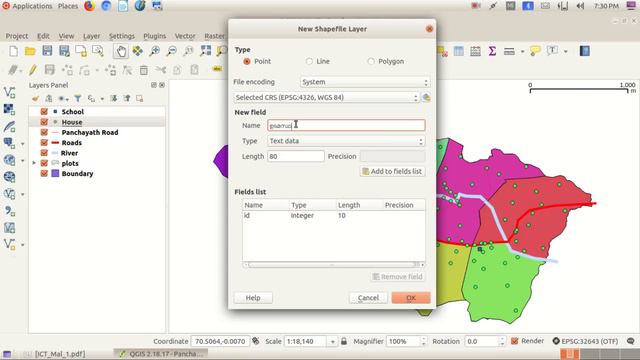The height and width of the screenshot is (360, 640).
Task: Click the OK button in dialog
Action: (x=411, y=298)
